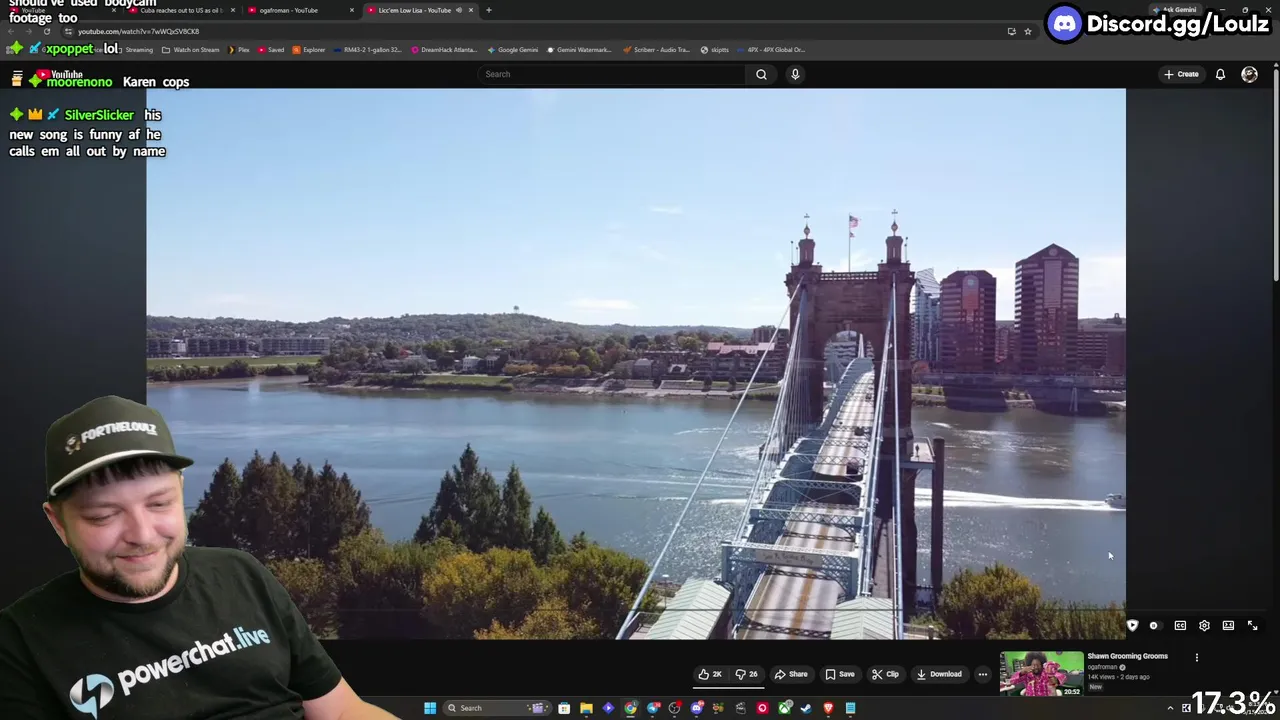Open the DreamHack Atlanta bookmark
The height and width of the screenshot is (720, 1280).
[444, 49]
